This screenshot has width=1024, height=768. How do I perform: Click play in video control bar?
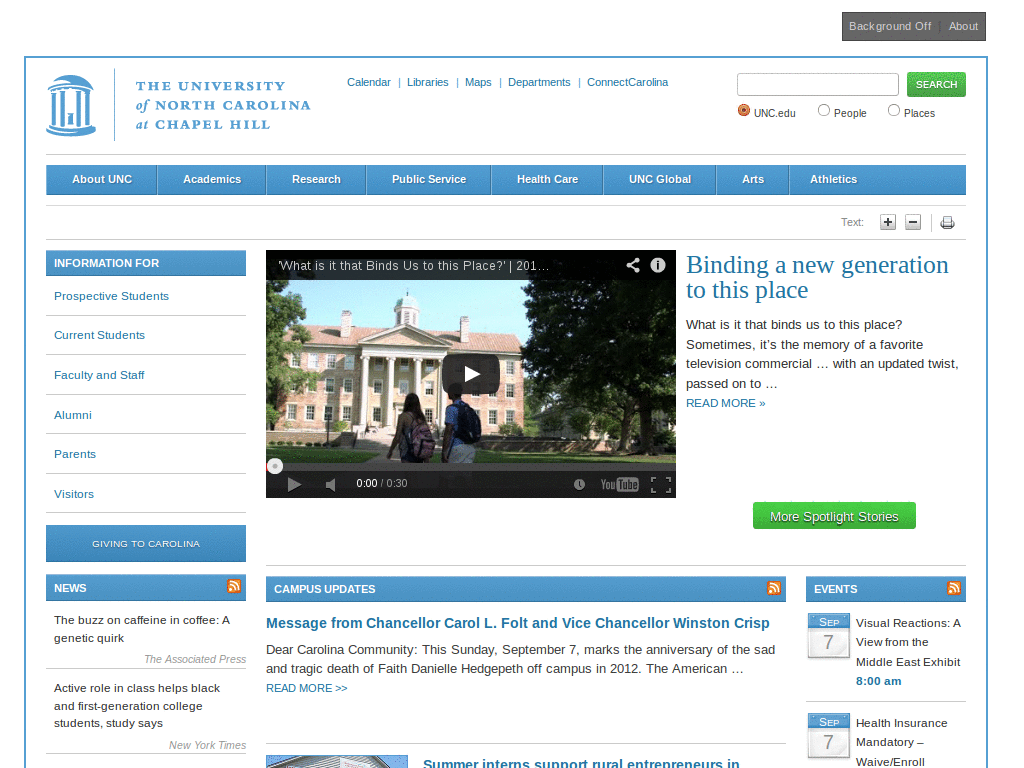[x=294, y=484]
